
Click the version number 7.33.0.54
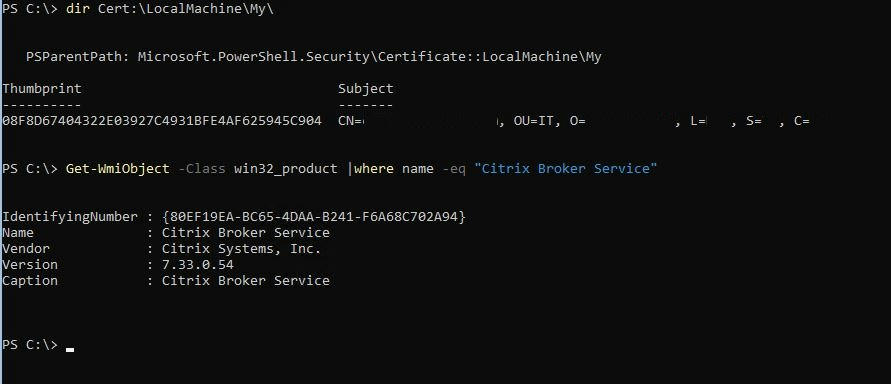(x=198, y=265)
